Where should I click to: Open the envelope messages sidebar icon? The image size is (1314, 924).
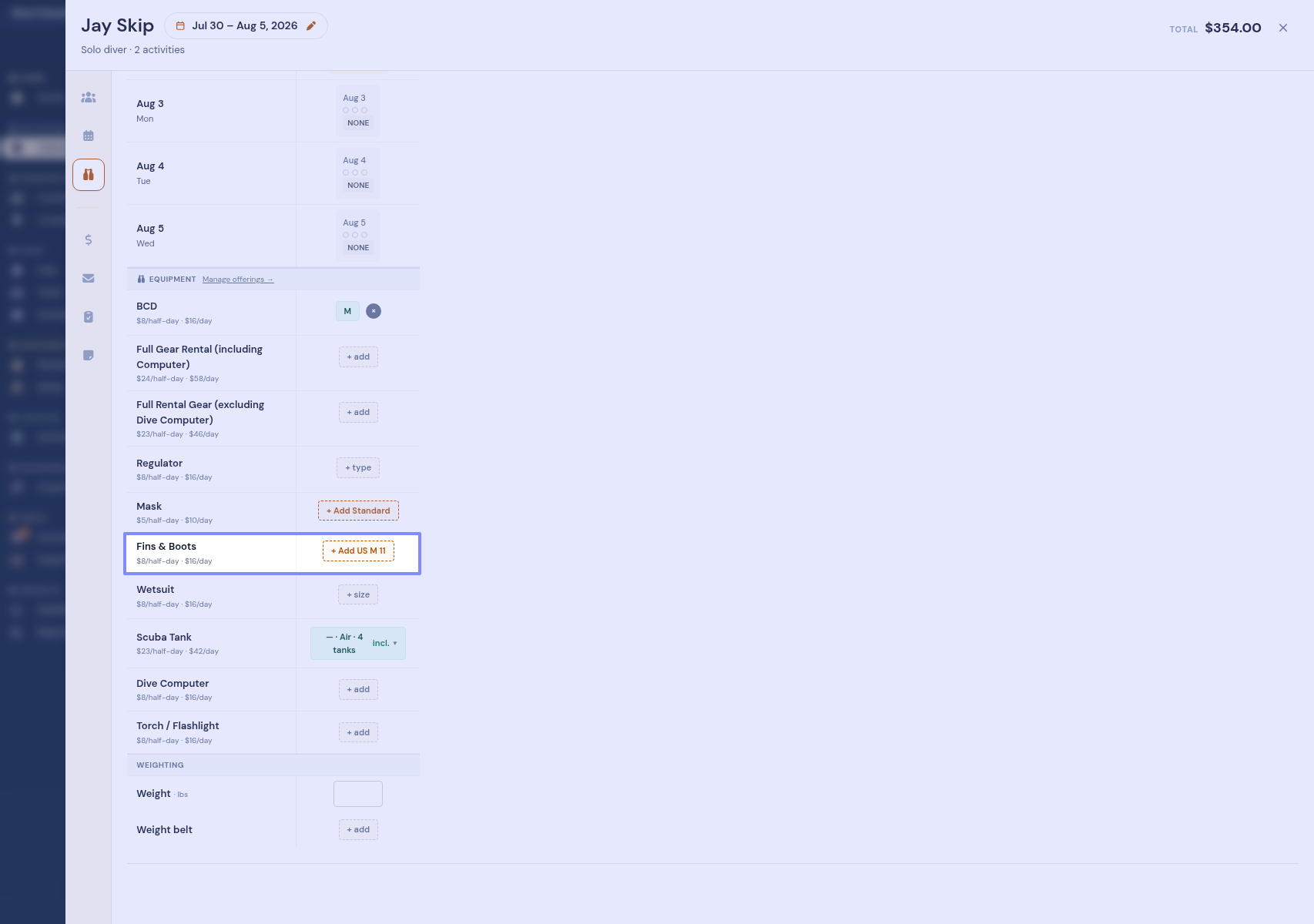click(89, 278)
